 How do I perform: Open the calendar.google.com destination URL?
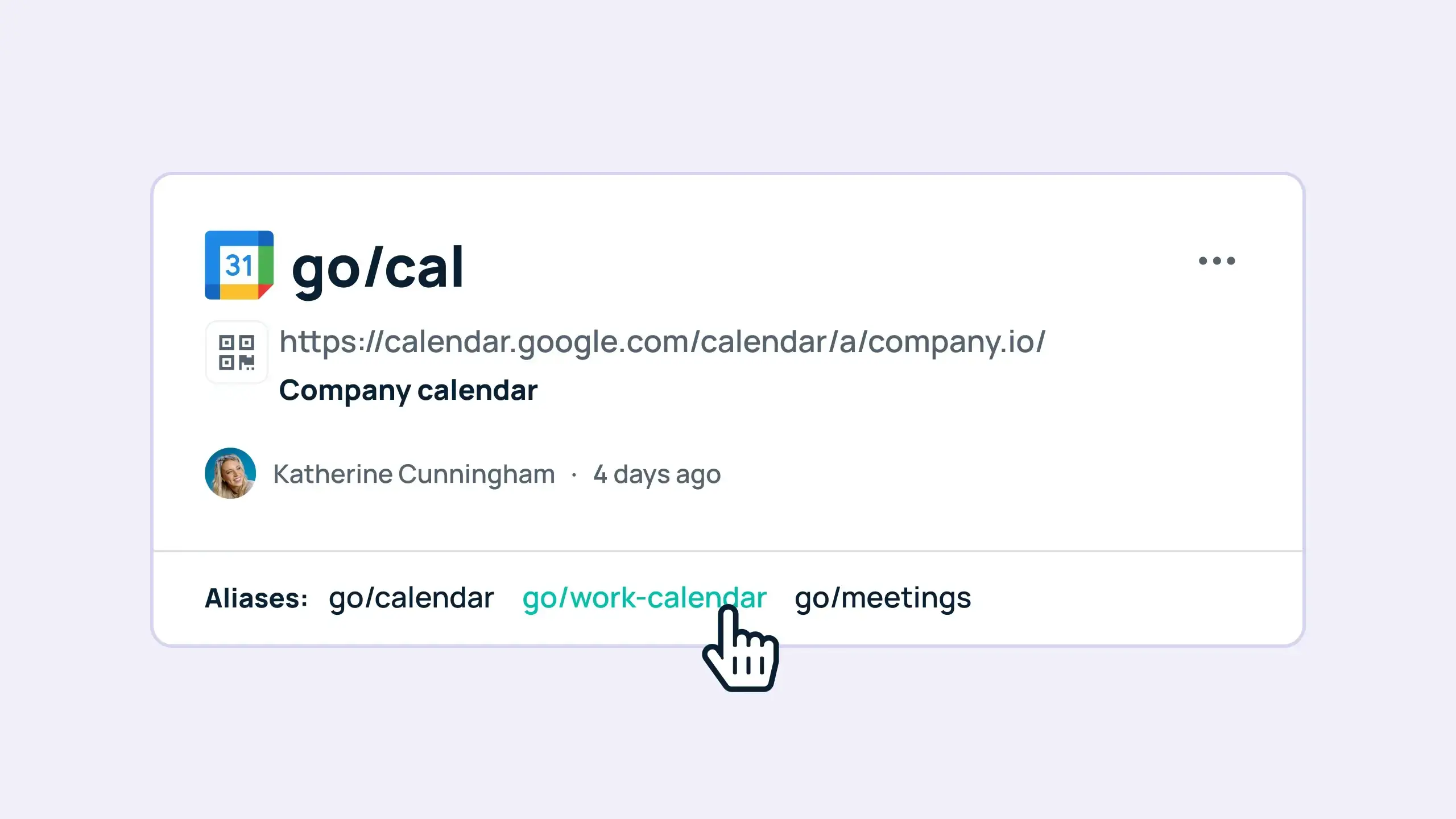coord(661,341)
